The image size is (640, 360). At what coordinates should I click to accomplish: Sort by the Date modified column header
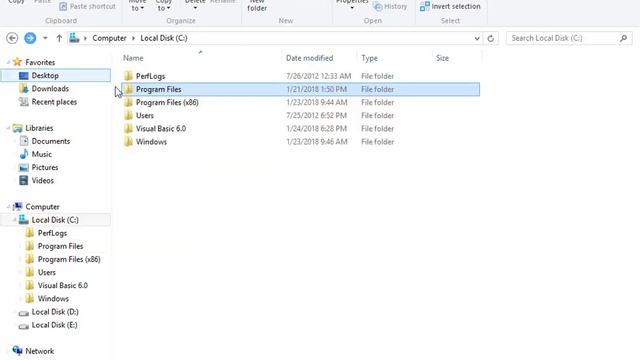click(x=309, y=58)
